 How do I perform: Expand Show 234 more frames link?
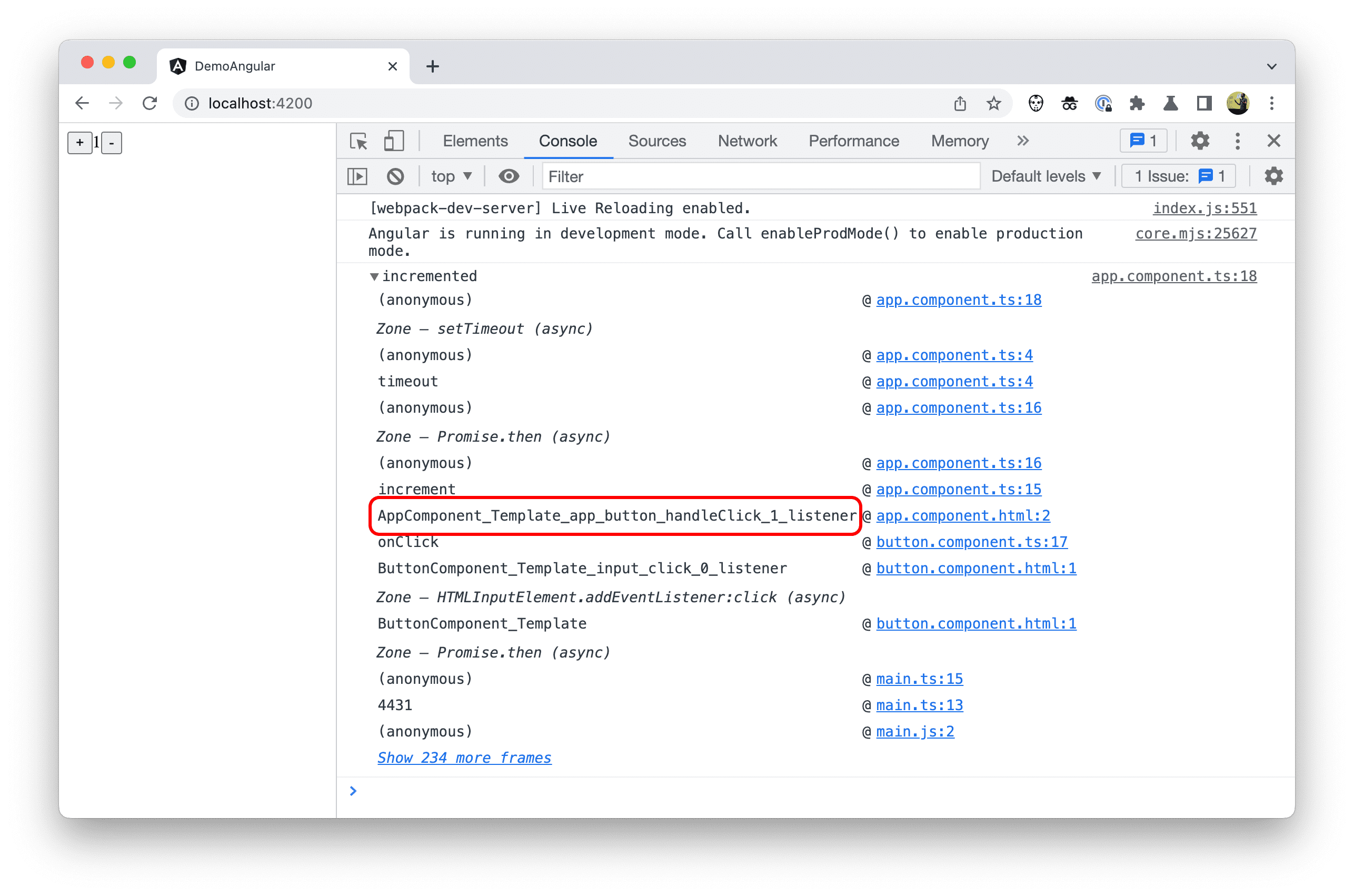click(x=464, y=757)
